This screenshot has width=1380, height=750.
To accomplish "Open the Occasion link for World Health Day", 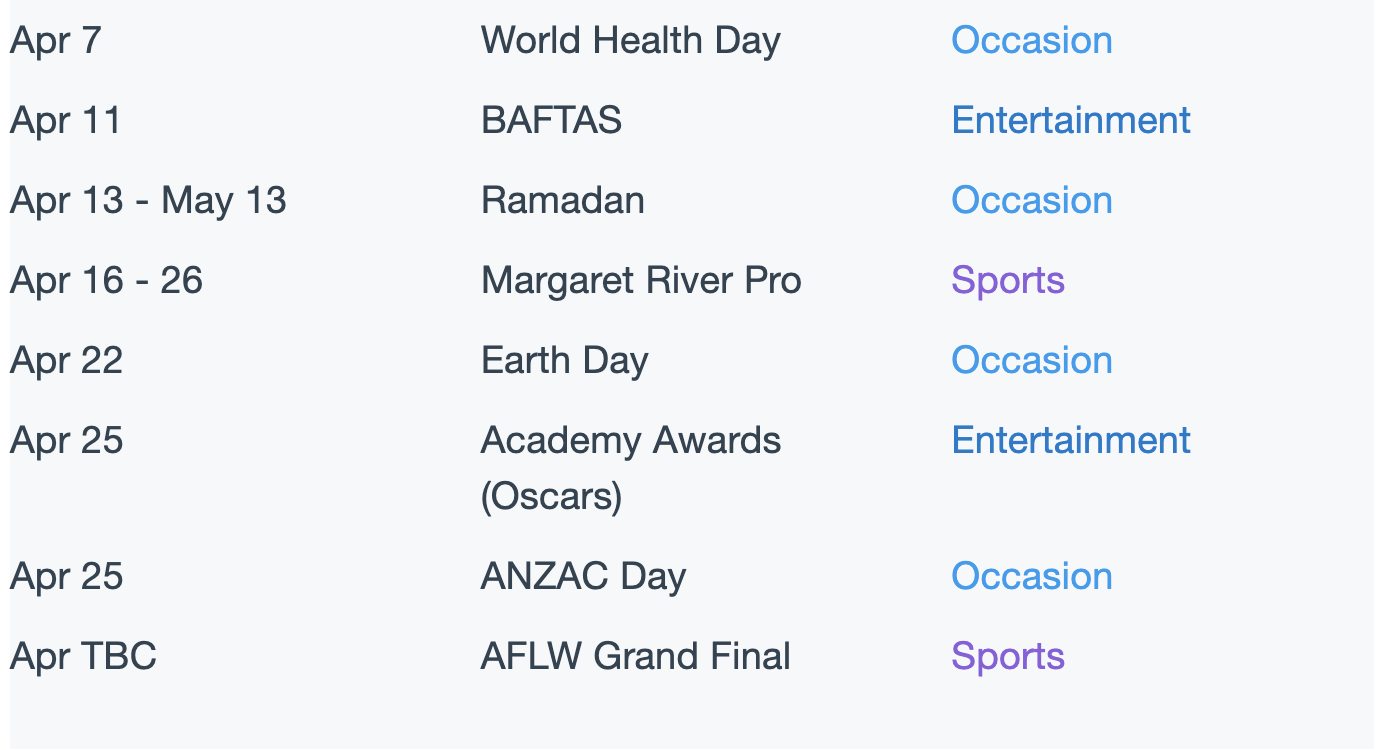I will 1031,40.
